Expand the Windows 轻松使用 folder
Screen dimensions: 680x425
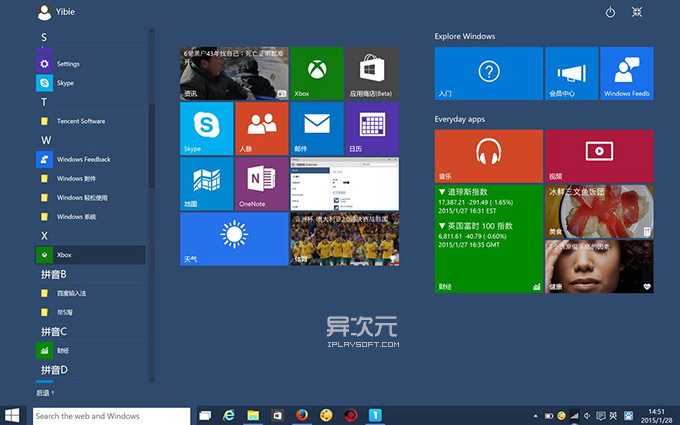point(90,197)
